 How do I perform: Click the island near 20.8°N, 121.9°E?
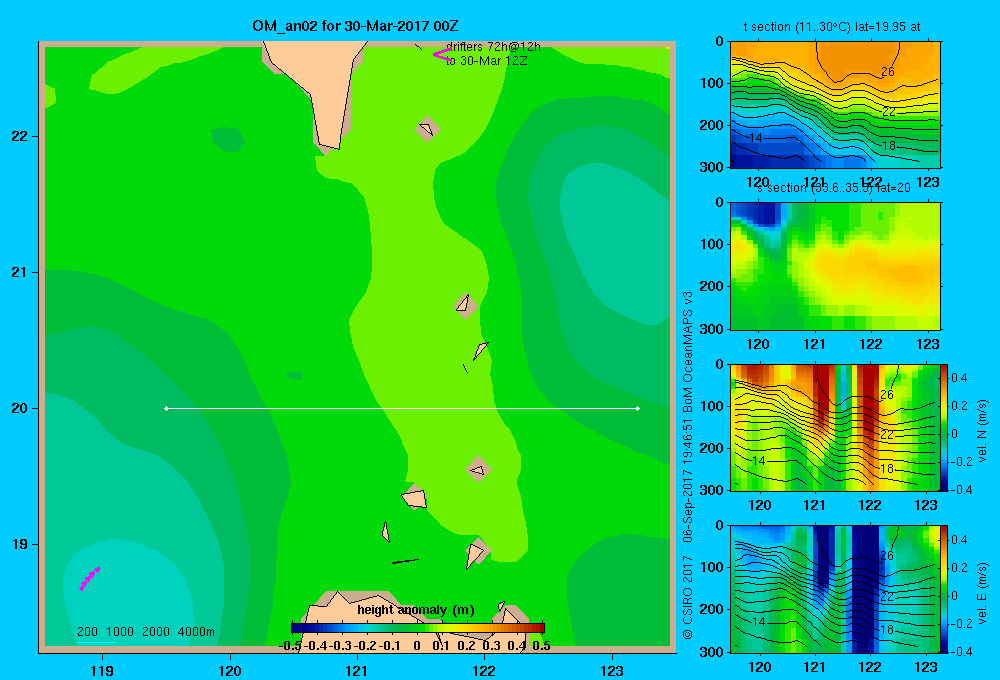(465, 304)
